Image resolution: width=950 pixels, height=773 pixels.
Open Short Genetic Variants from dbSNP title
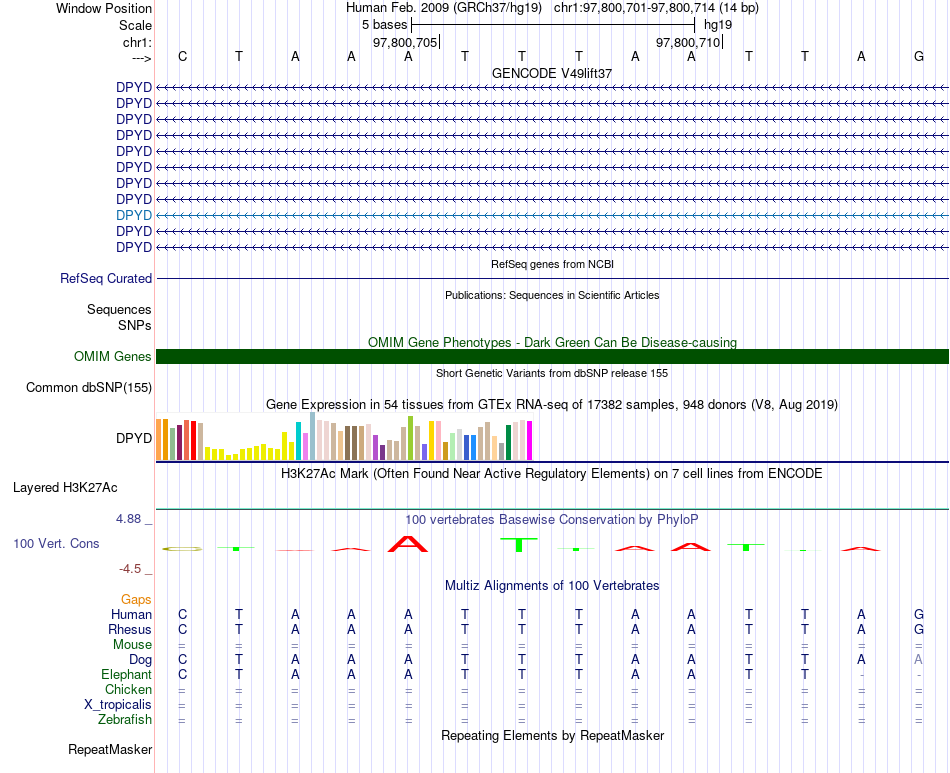click(552, 373)
